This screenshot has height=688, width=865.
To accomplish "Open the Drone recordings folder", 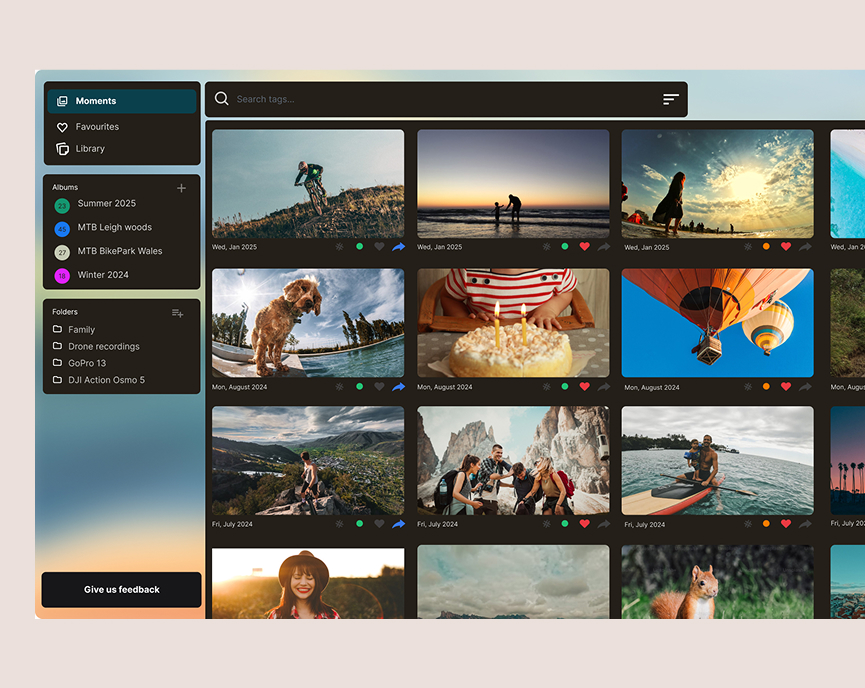I will [104, 346].
